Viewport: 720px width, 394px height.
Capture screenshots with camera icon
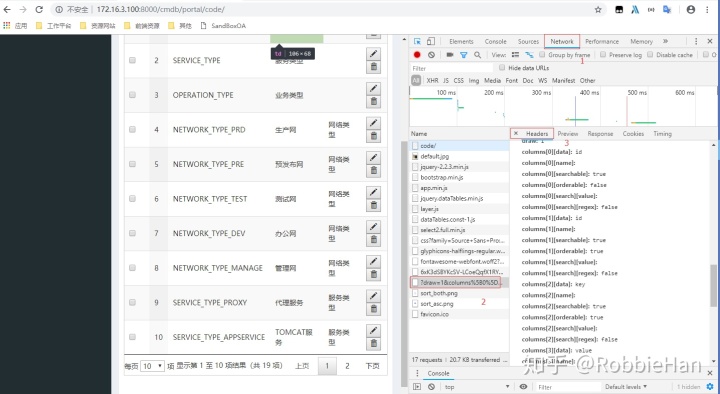[x=450, y=55]
